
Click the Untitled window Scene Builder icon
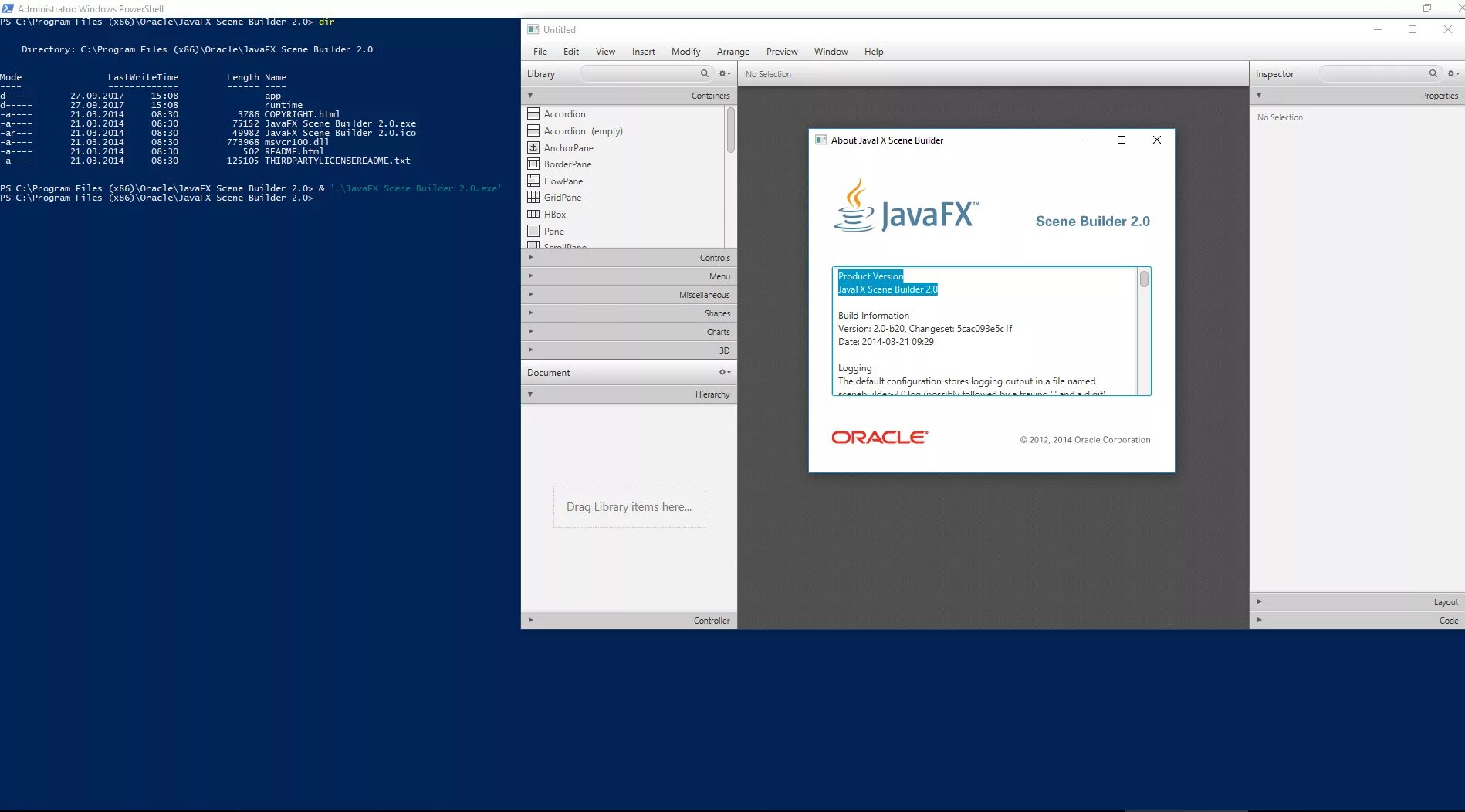[x=533, y=29]
